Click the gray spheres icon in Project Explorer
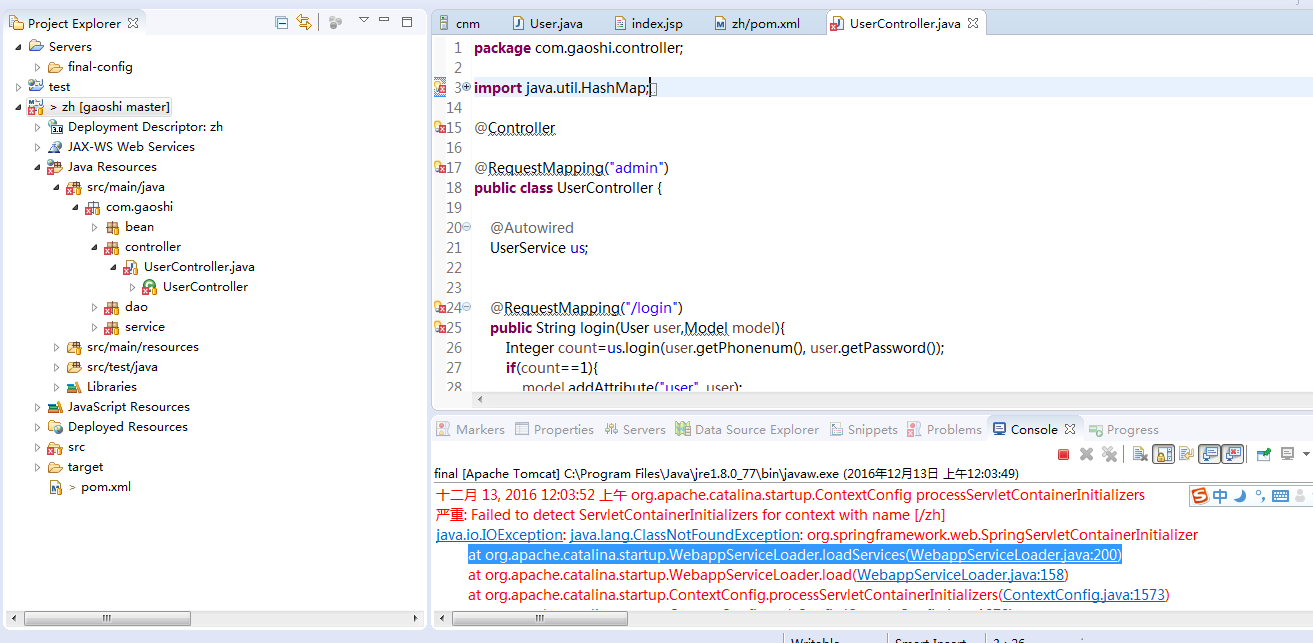Viewport: 1313px width, 643px height. pyautogui.click(x=335, y=22)
